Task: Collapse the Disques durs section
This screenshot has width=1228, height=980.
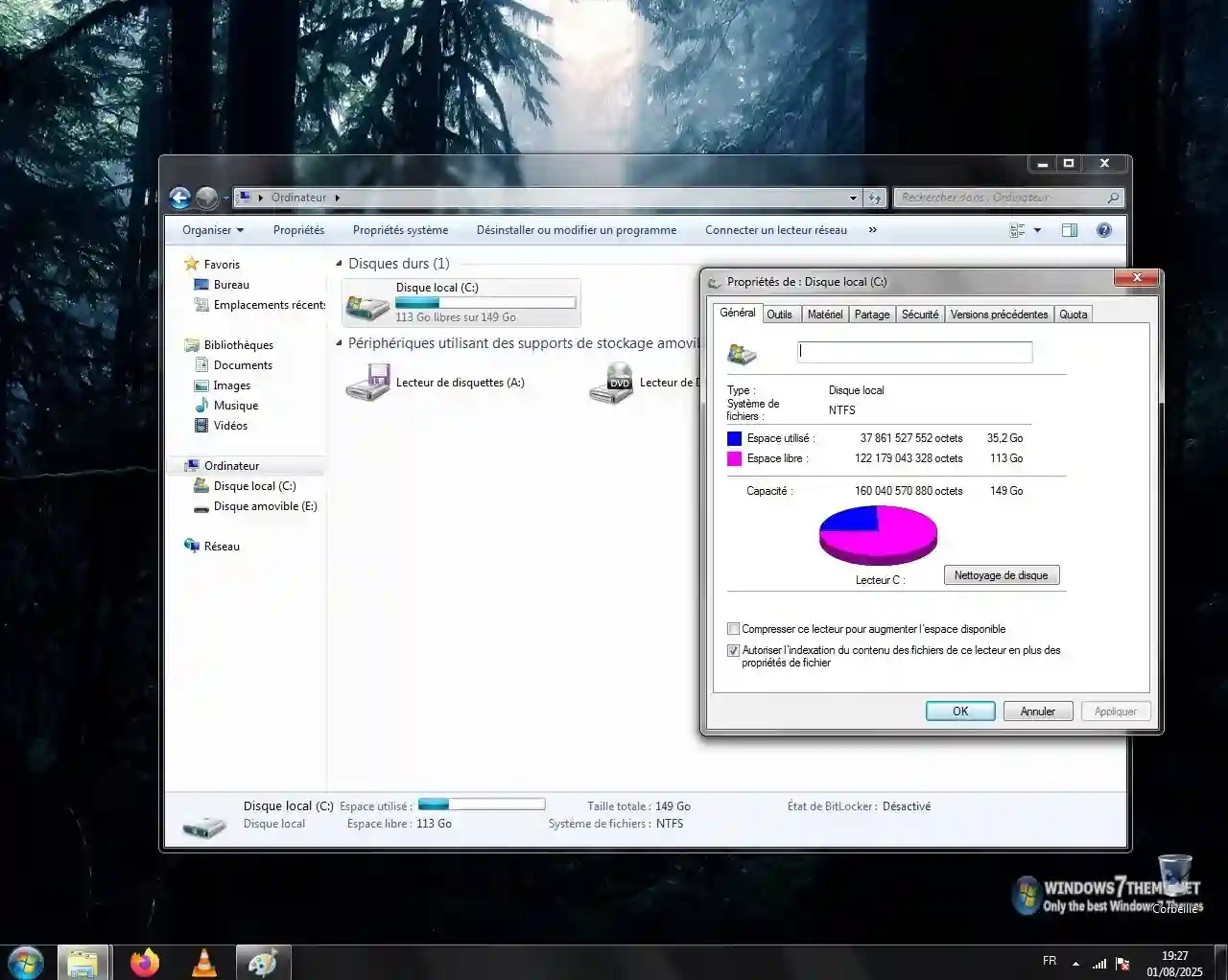Action: click(x=339, y=263)
